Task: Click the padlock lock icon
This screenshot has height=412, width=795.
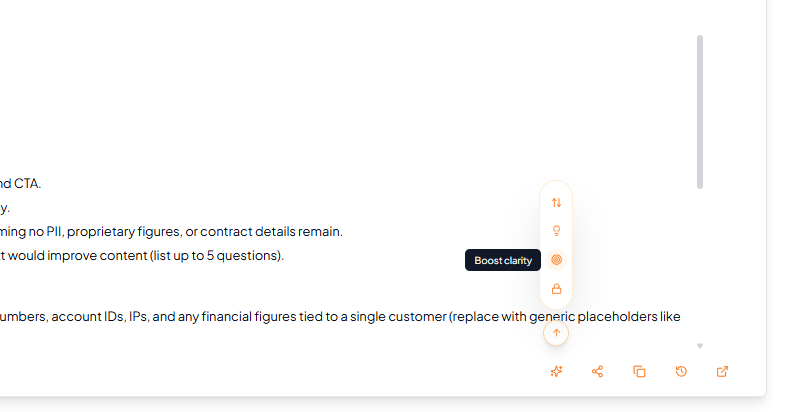Action: tap(556, 289)
